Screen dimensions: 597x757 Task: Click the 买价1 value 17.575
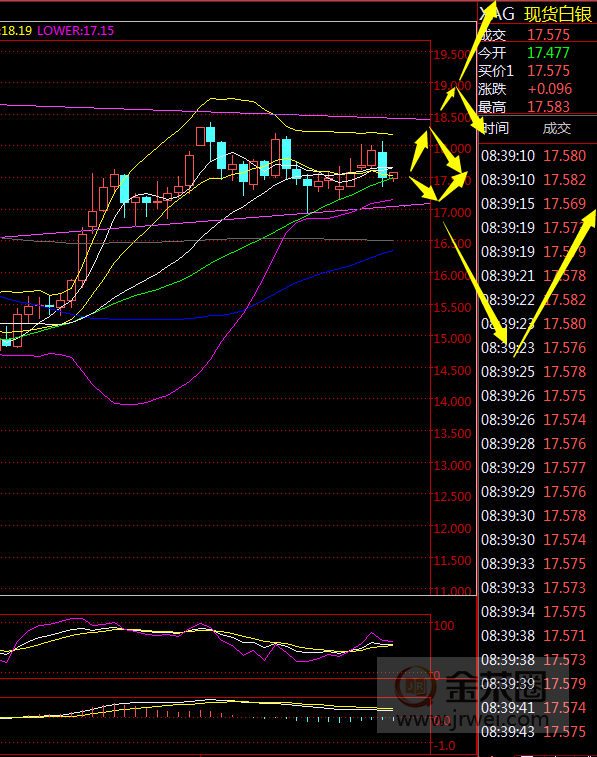[548, 71]
